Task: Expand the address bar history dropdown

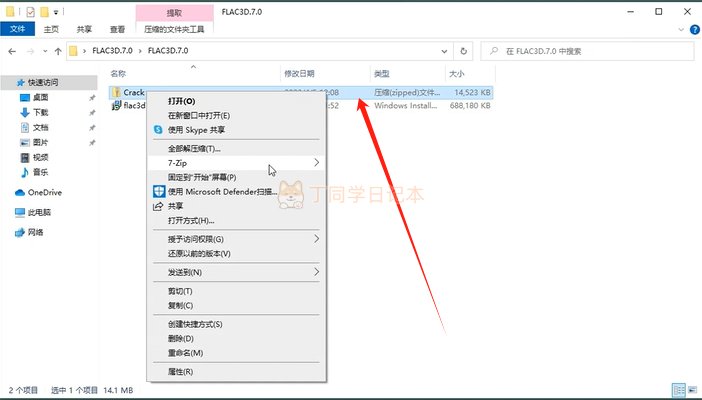Action: (x=444, y=52)
